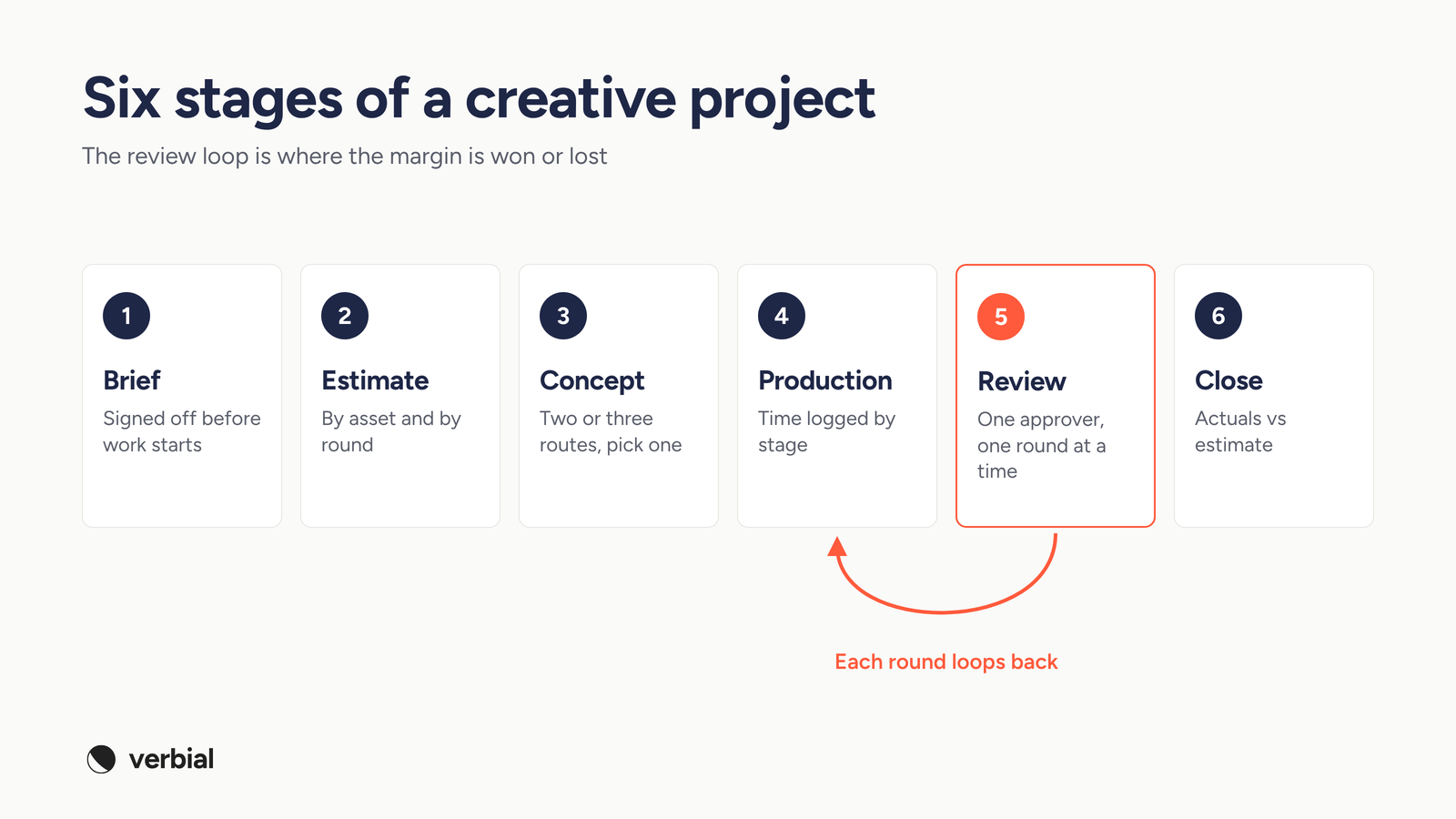The image size is (1456, 819).
Task: Click "Two or three routes, pick one" text
Action: pos(611,431)
